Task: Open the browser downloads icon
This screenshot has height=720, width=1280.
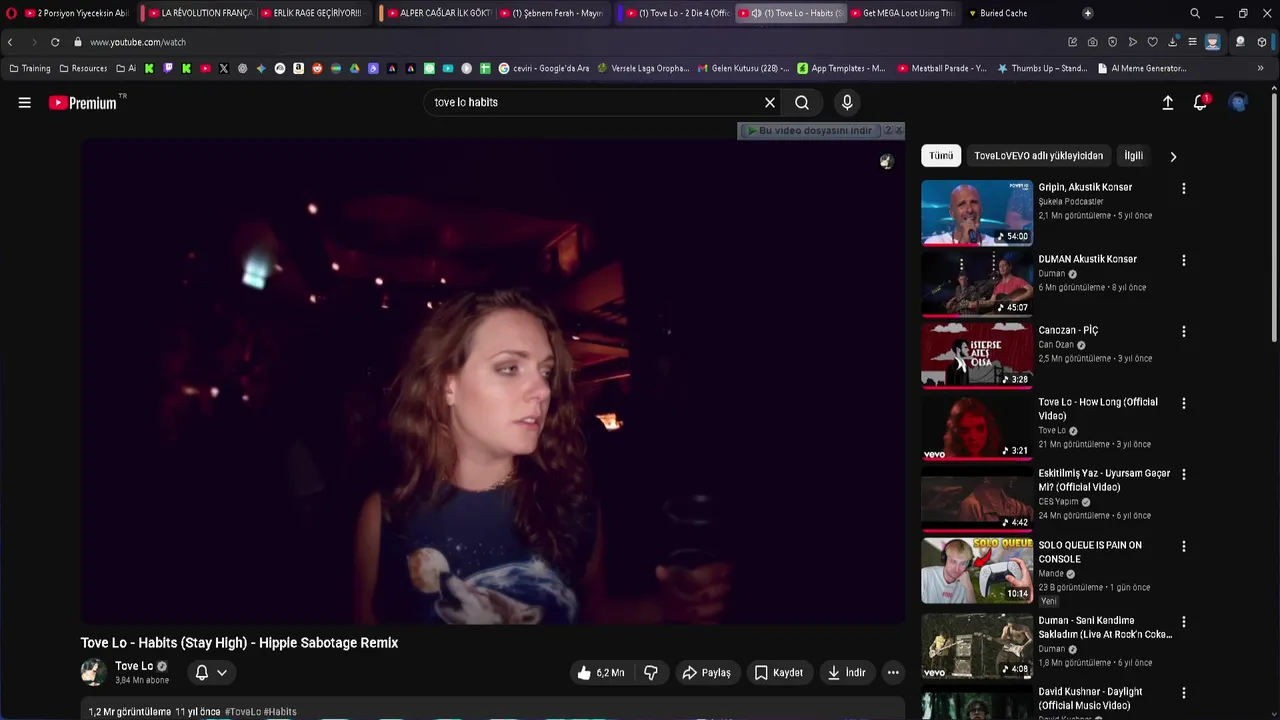Action: pyautogui.click(x=1172, y=42)
